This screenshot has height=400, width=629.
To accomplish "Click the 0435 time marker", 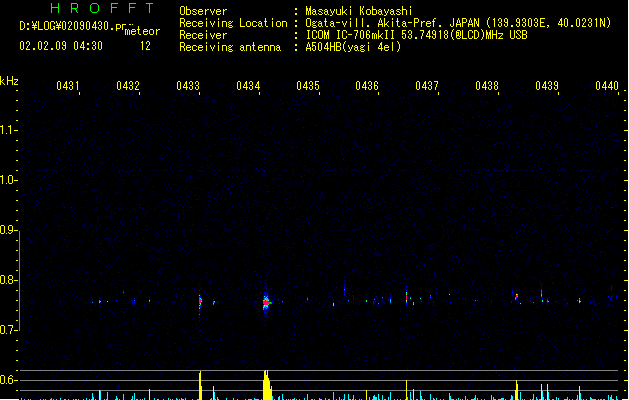I will pyautogui.click(x=308, y=86).
